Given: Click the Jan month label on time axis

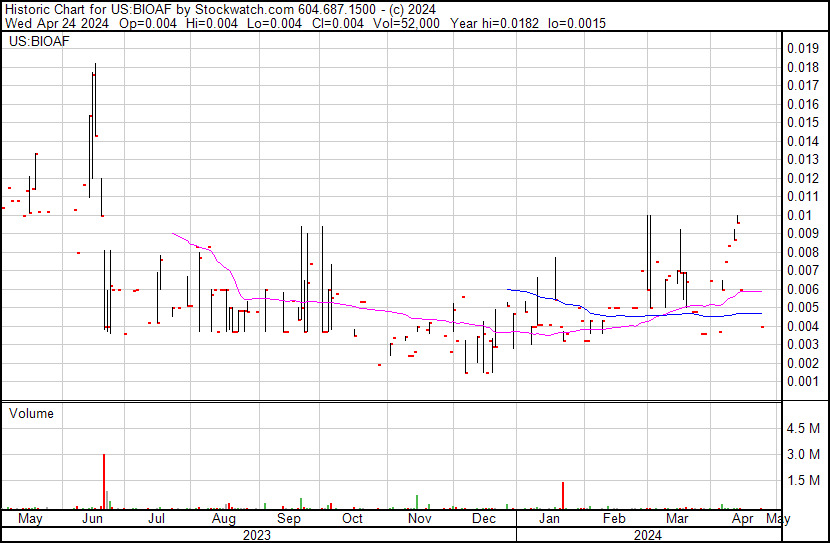Looking at the screenshot, I should pyautogui.click(x=549, y=518).
